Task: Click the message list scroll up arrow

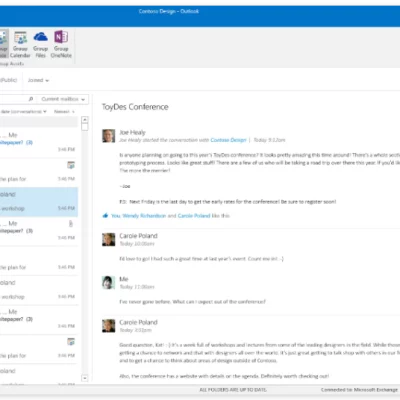Action: pyautogui.click(x=85, y=119)
